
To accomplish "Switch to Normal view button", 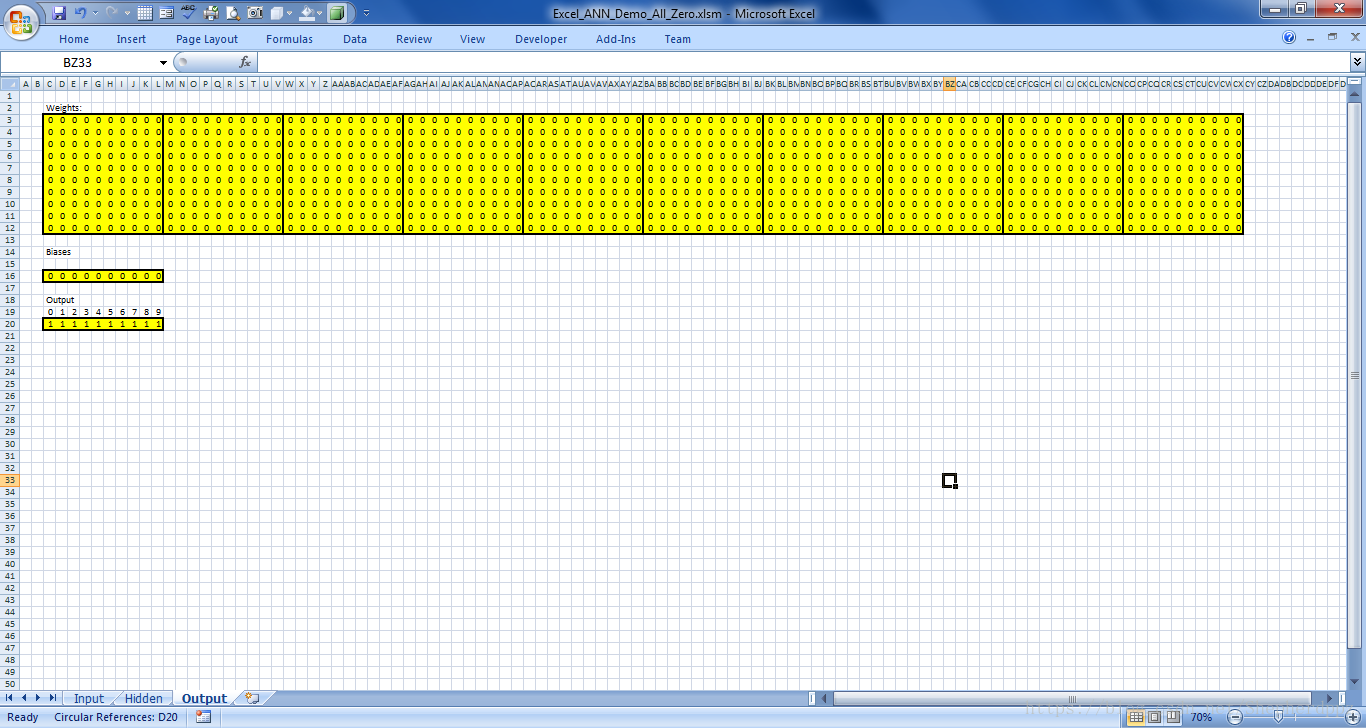I will click(x=1136, y=717).
